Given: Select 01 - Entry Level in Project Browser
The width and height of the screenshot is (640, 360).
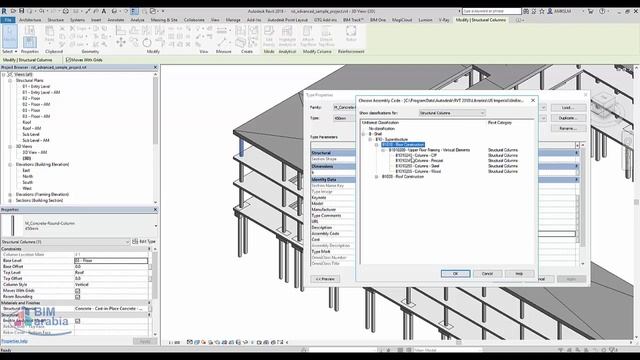Looking at the screenshot, I should tap(36, 87).
